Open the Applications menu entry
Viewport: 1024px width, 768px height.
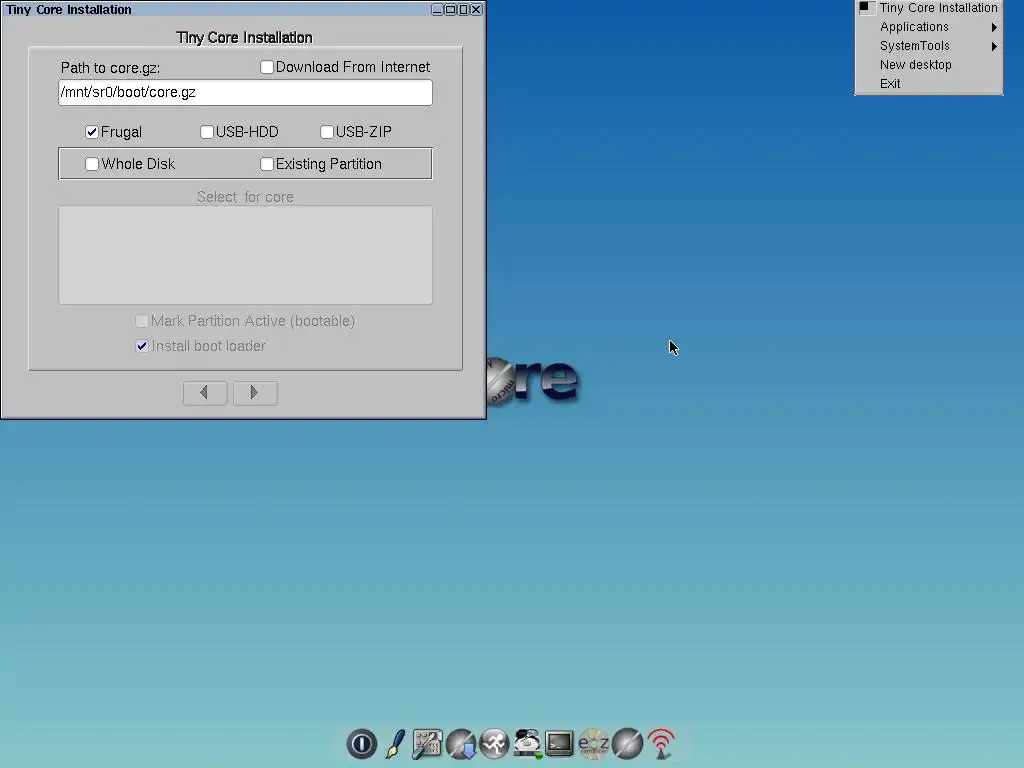(x=914, y=27)
